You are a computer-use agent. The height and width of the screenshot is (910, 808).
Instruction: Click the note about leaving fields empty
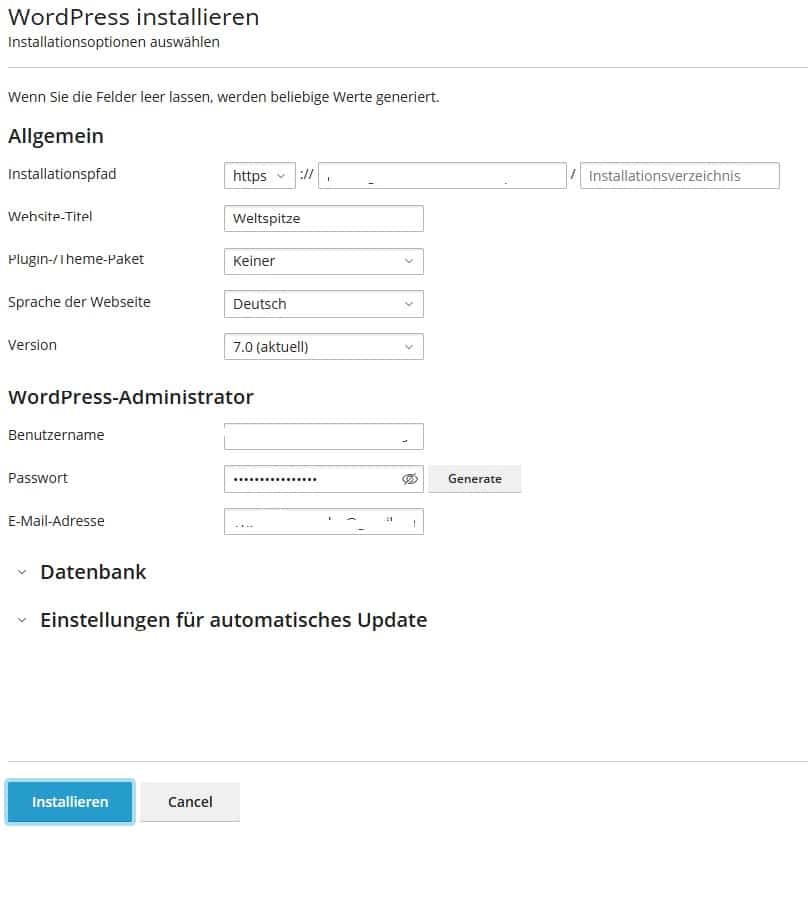224,97
